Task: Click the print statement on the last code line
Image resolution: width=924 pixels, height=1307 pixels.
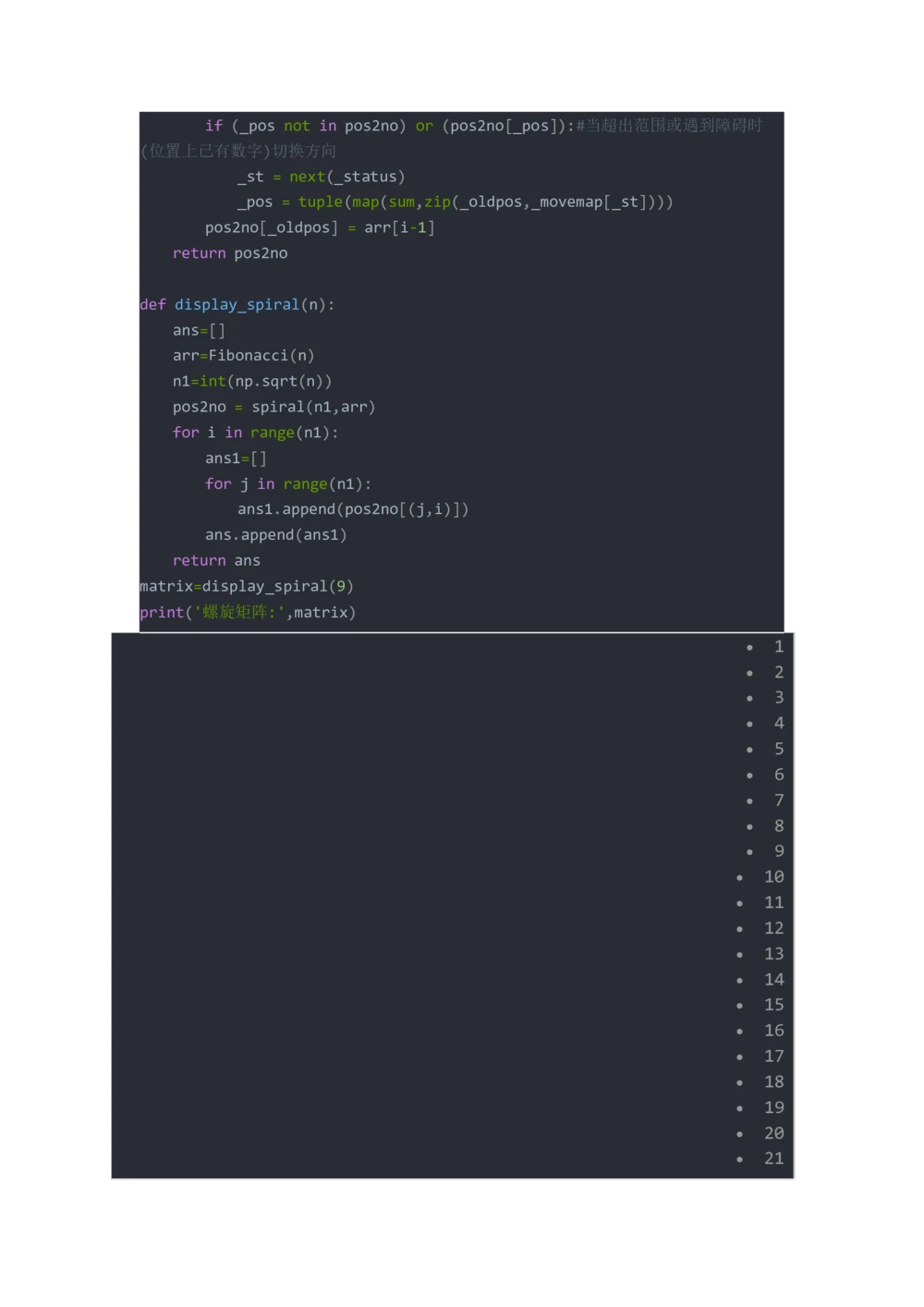Action: coord(248,613)
